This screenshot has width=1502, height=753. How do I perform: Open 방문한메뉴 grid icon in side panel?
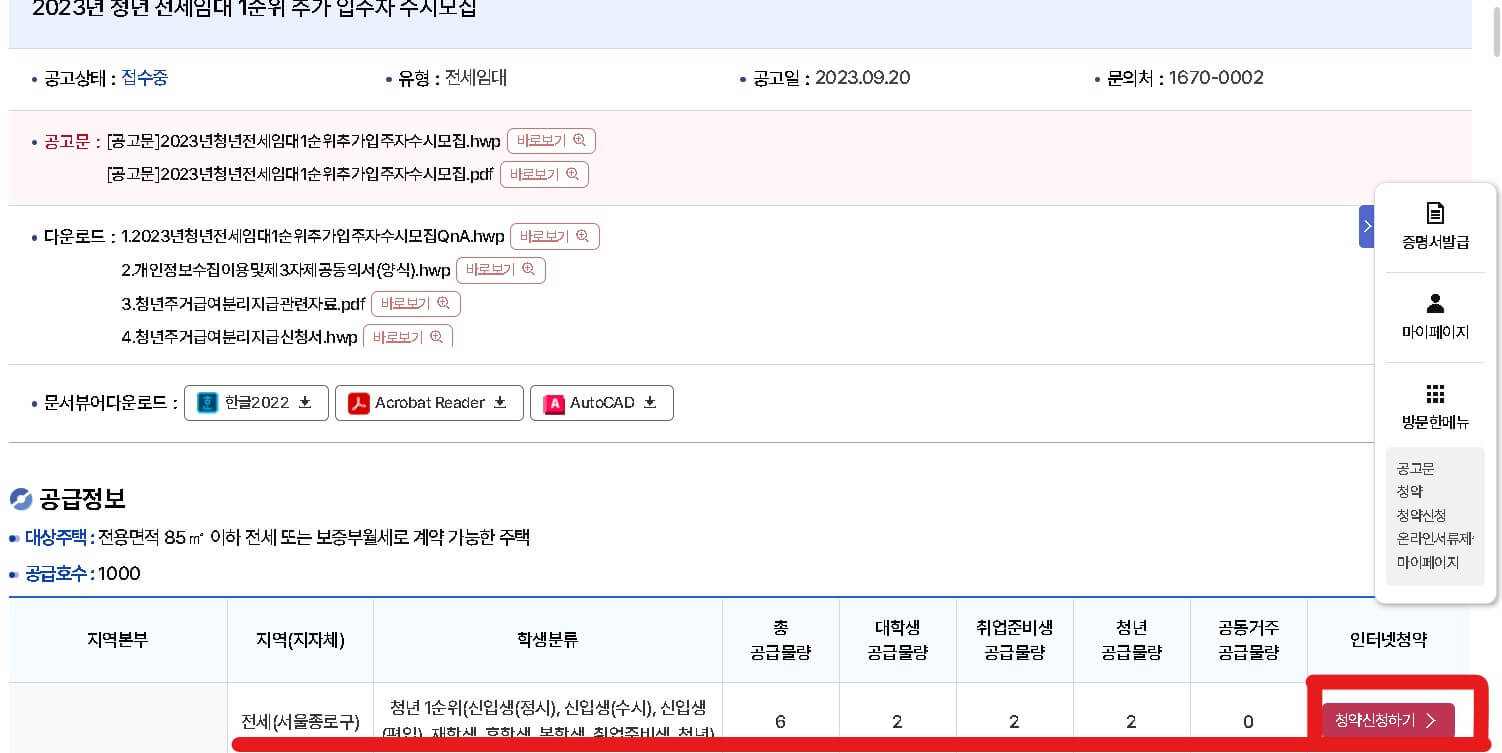1435,393
